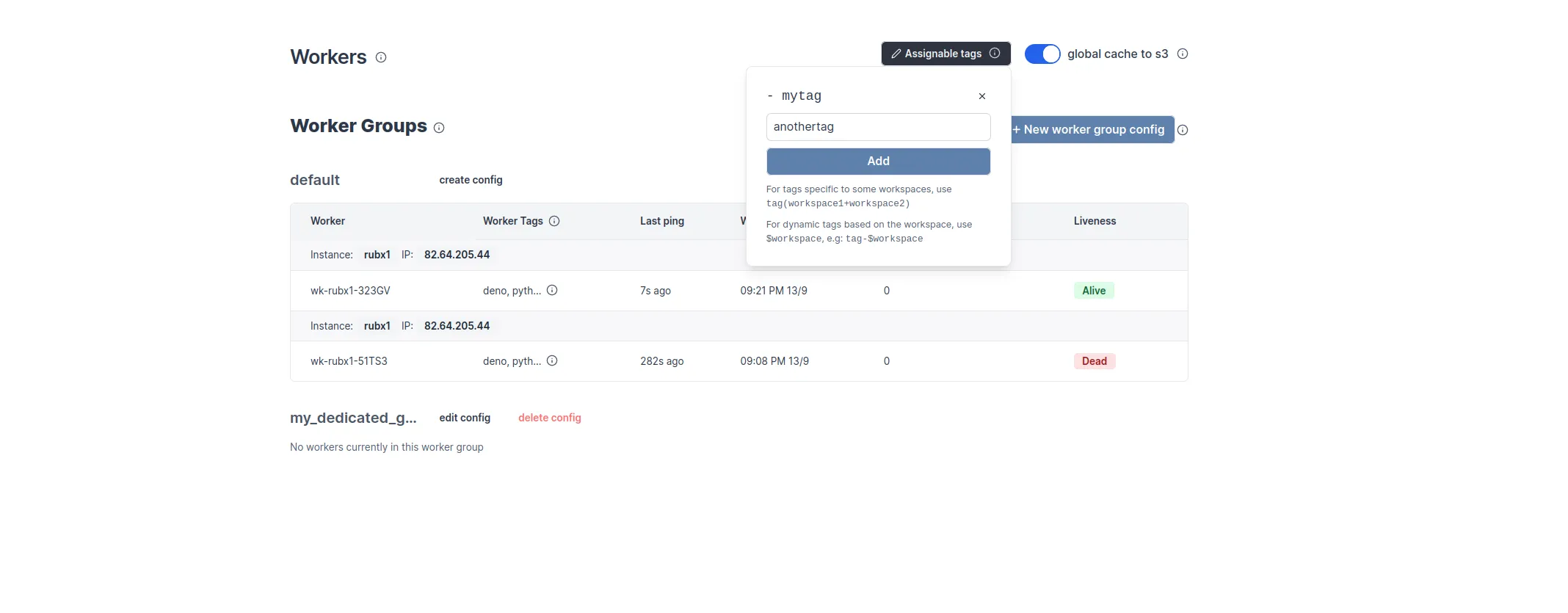Screen dimensions: 1568x613
Task: Click the Dead liveness badge
Action: tap(1094, 361)
